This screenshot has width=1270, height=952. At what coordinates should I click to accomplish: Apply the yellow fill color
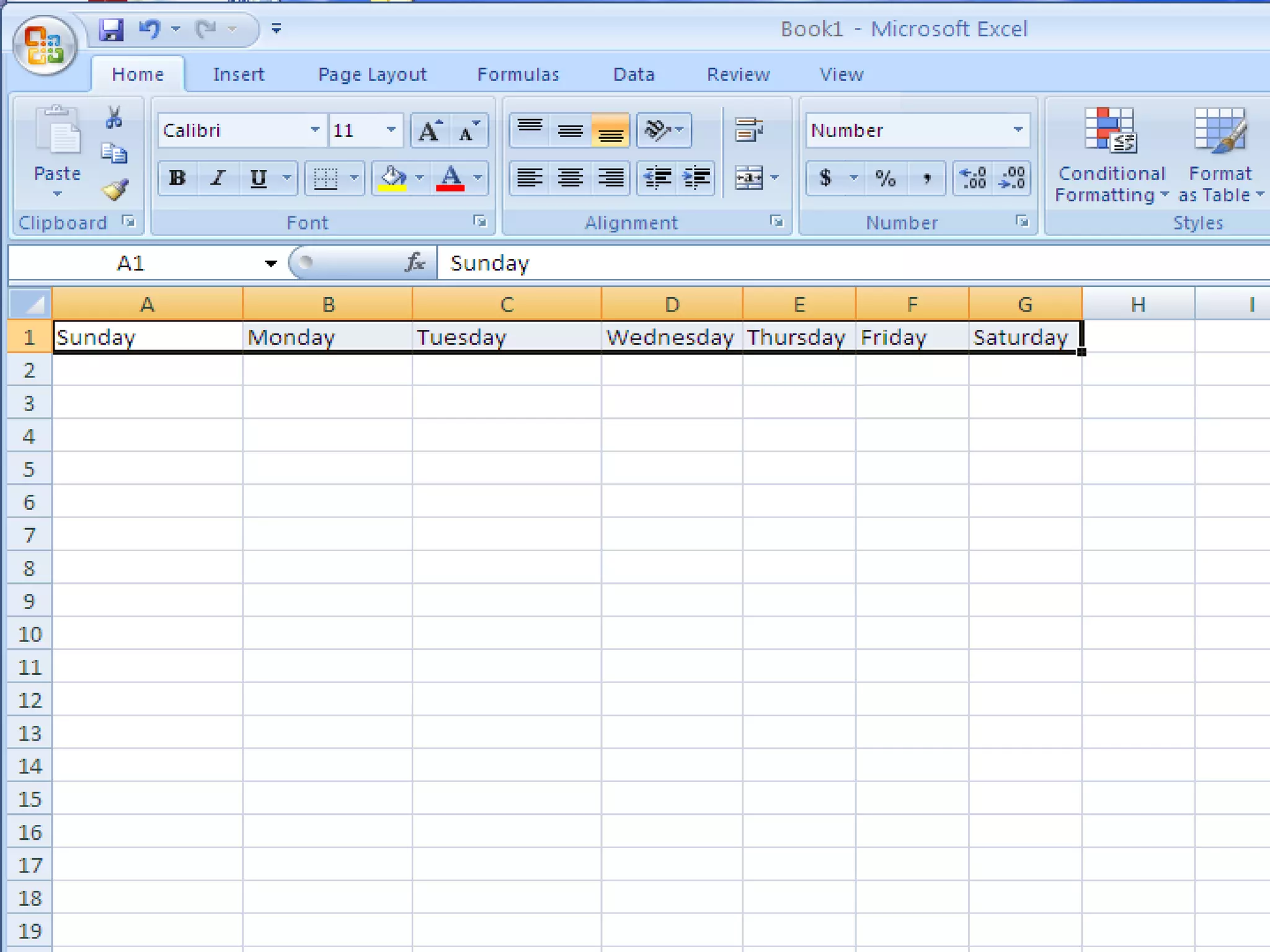click(393, 178)
